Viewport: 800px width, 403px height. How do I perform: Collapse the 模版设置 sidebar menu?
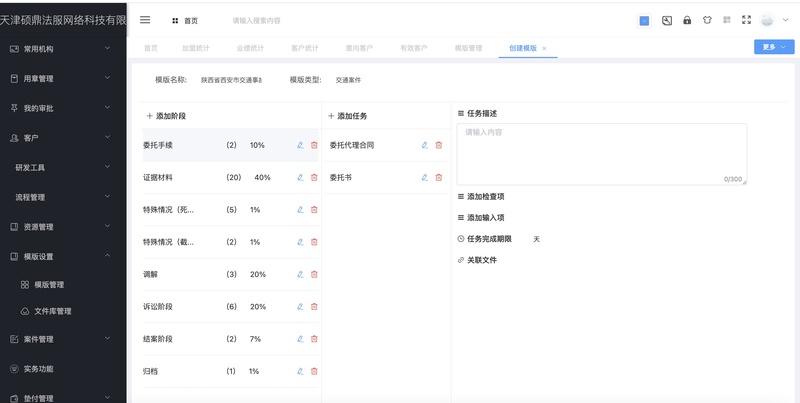point(63,257)
